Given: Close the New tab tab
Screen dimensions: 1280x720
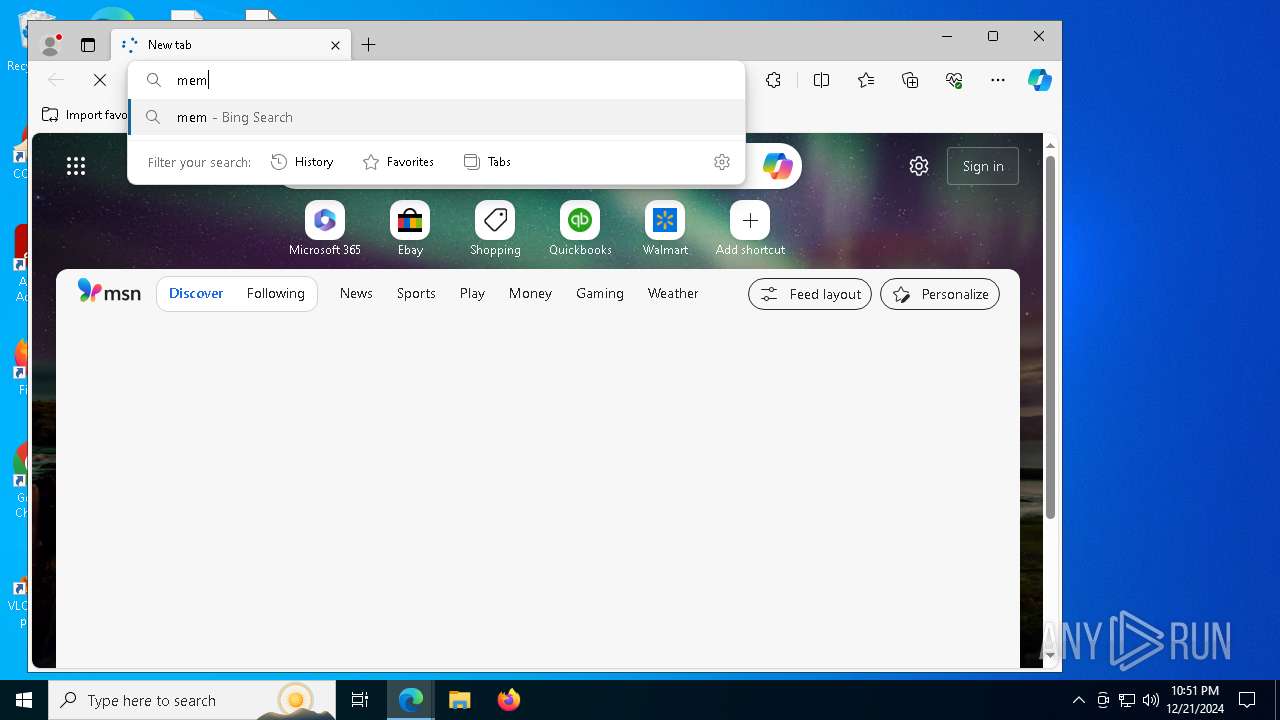Looking at the screenshot, I should tap(335, 45).
